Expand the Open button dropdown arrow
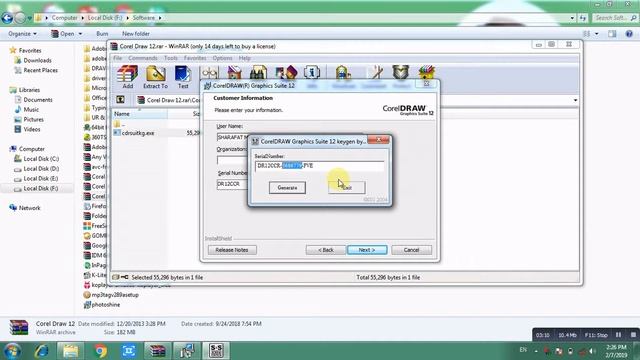 tap(80, 34)
